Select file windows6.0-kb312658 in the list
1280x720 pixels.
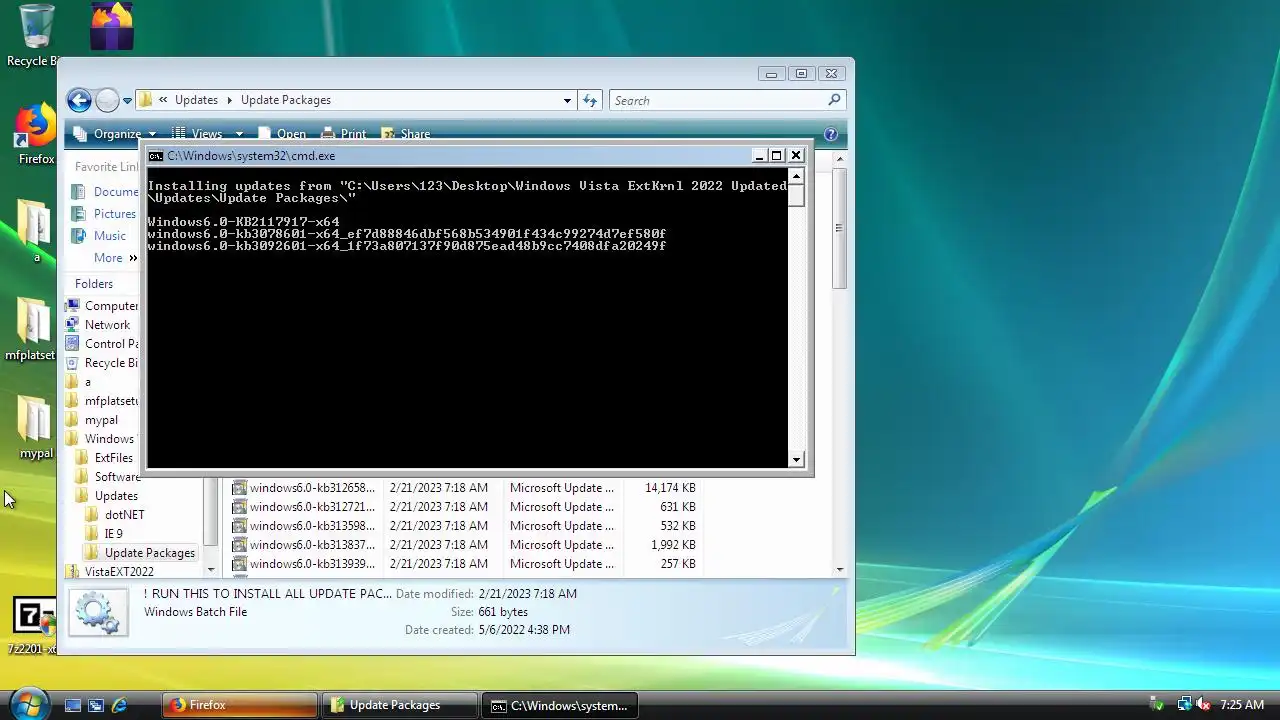(304, 488)
